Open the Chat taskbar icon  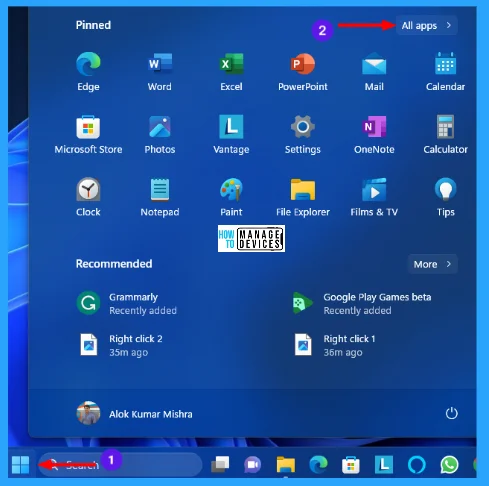point(253,464)
